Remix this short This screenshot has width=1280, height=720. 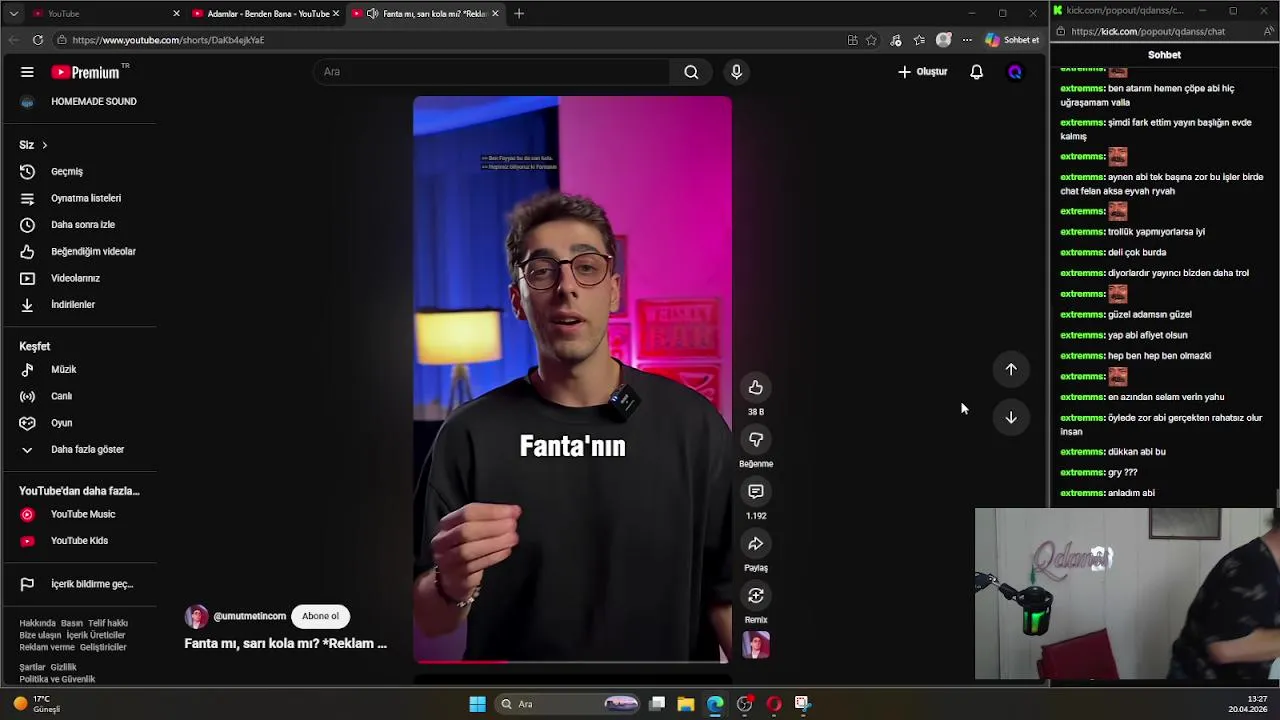click(x=756, y=596)
